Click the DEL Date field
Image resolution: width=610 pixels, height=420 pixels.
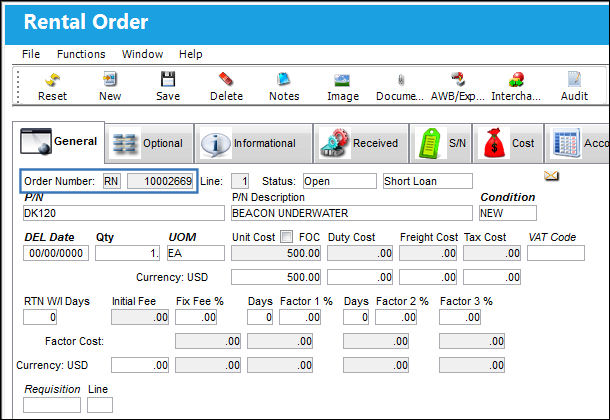tap(56, 253)
